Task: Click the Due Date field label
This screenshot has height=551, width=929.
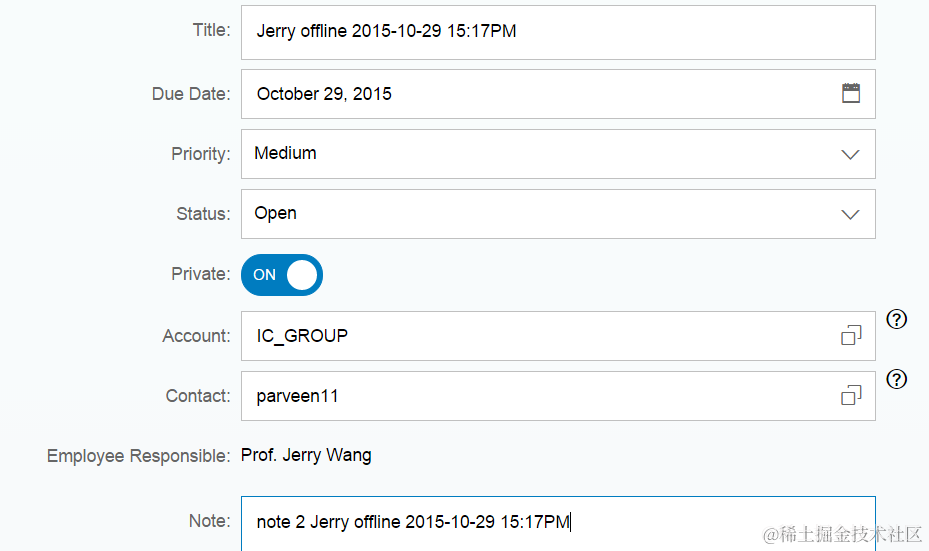Action: point(190,94)
